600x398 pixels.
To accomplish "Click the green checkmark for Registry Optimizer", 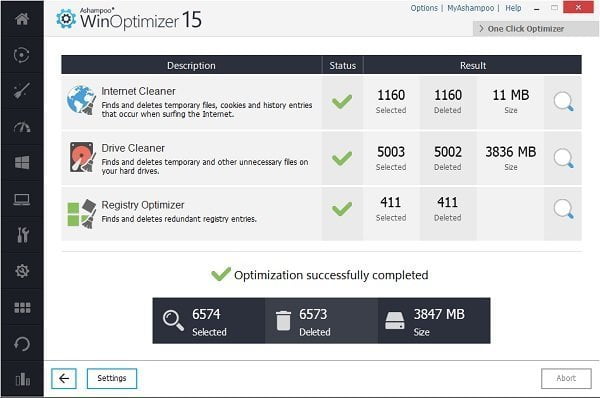I will 342,209.
